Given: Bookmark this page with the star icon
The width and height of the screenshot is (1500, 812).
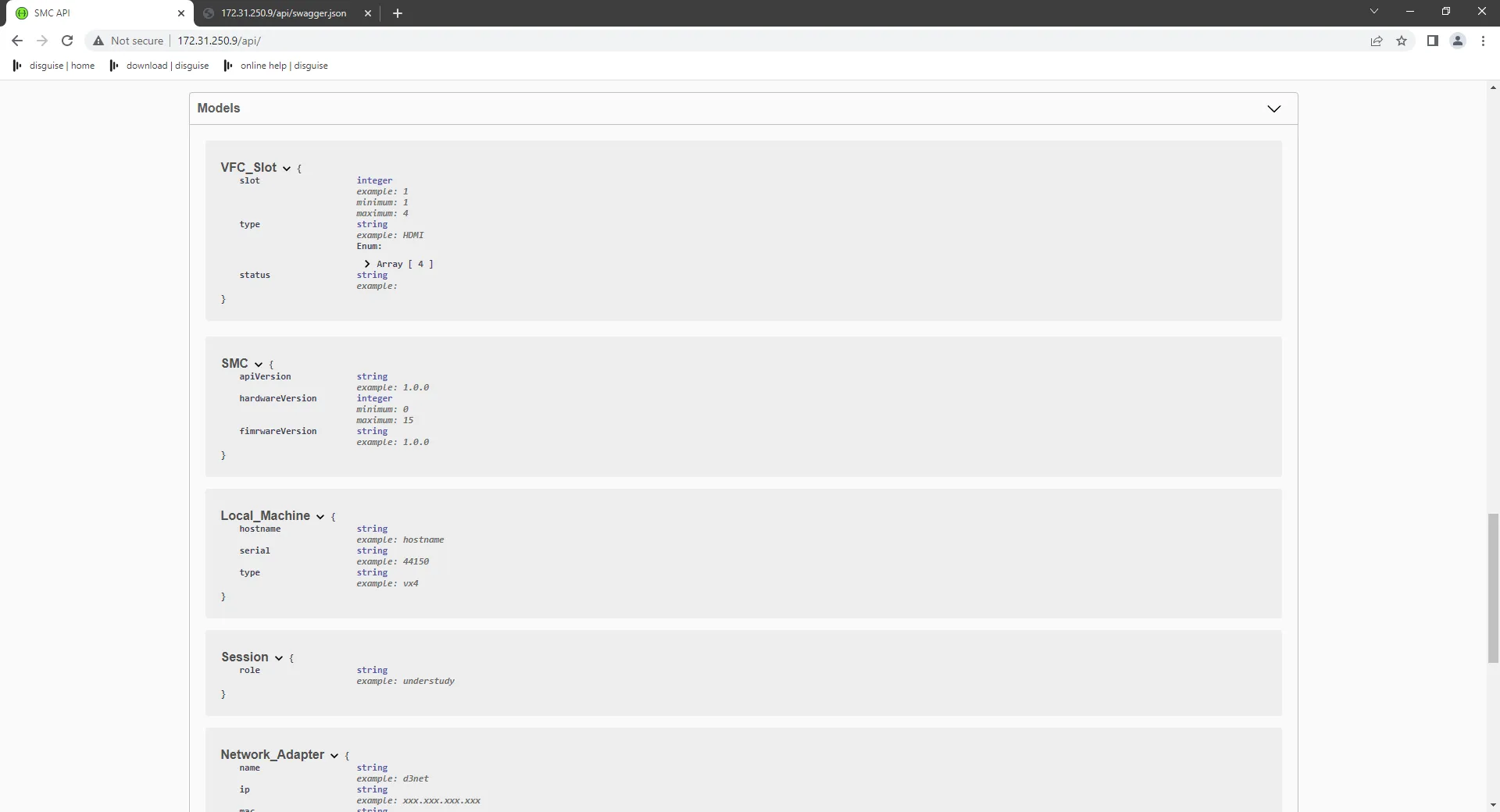Looking at the screenshot, I should coord(1402,41).
